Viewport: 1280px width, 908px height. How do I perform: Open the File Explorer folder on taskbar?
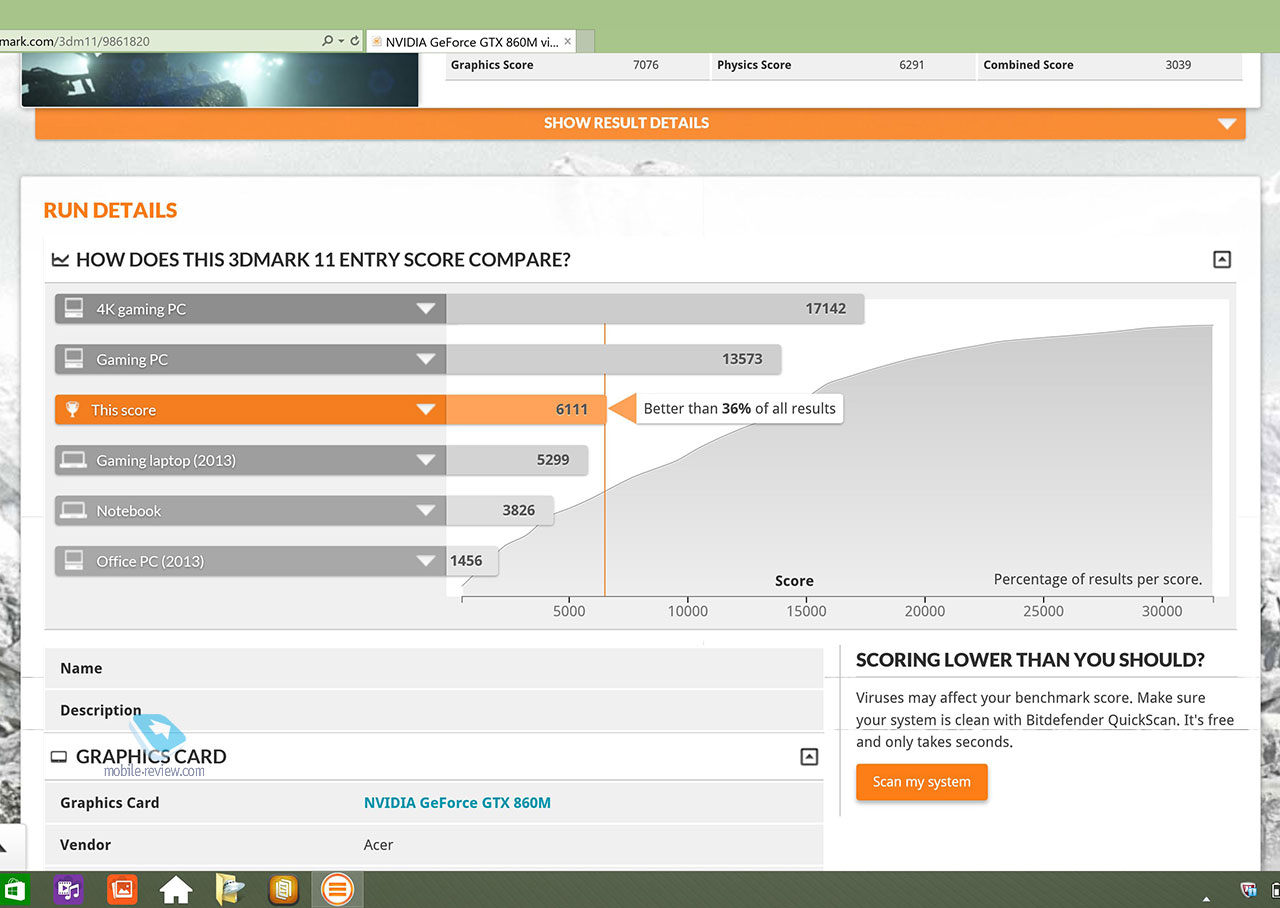pyautogui.click(x=231, y=888)
